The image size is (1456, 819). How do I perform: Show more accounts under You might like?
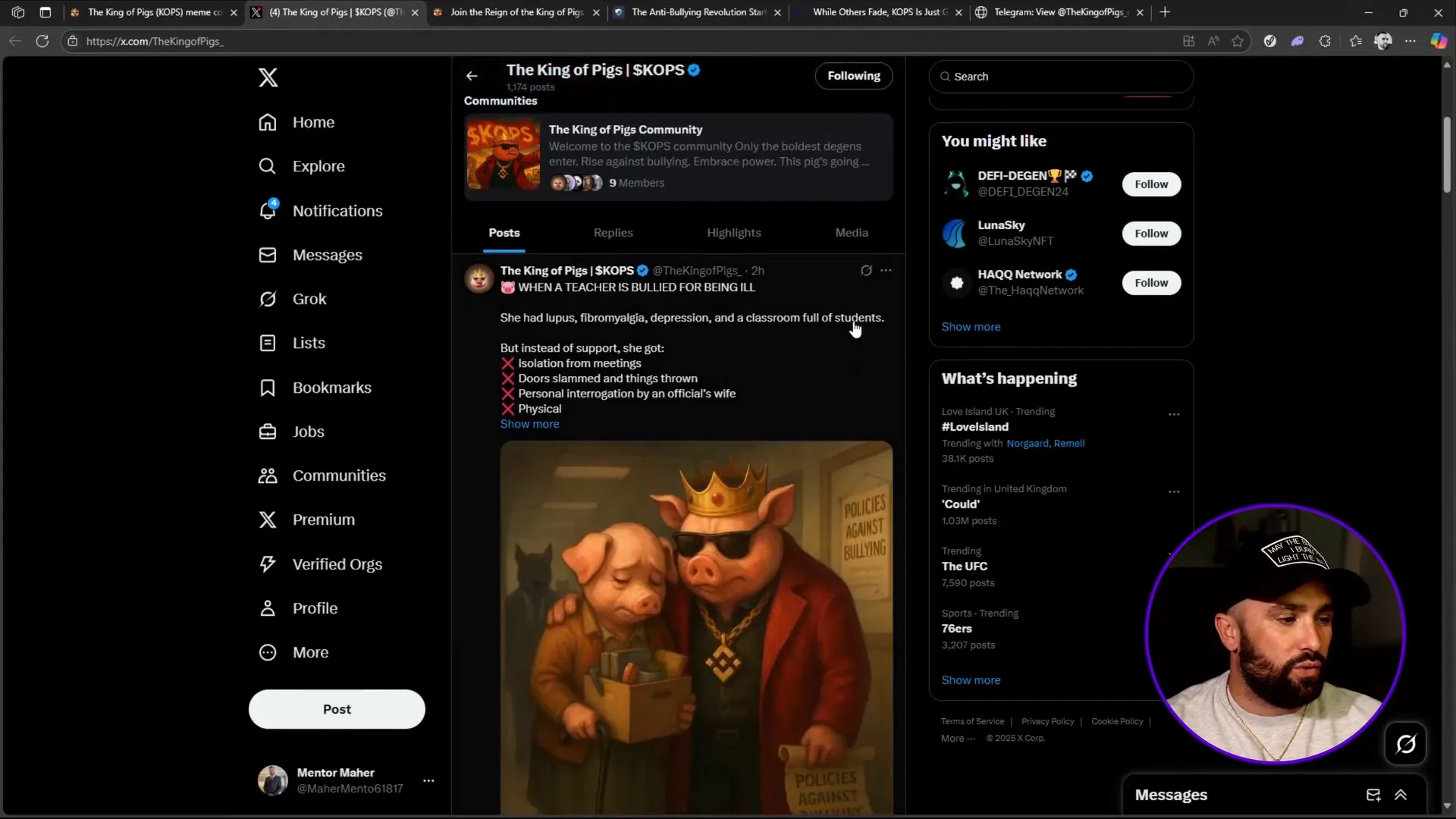(x=971, y=327)
